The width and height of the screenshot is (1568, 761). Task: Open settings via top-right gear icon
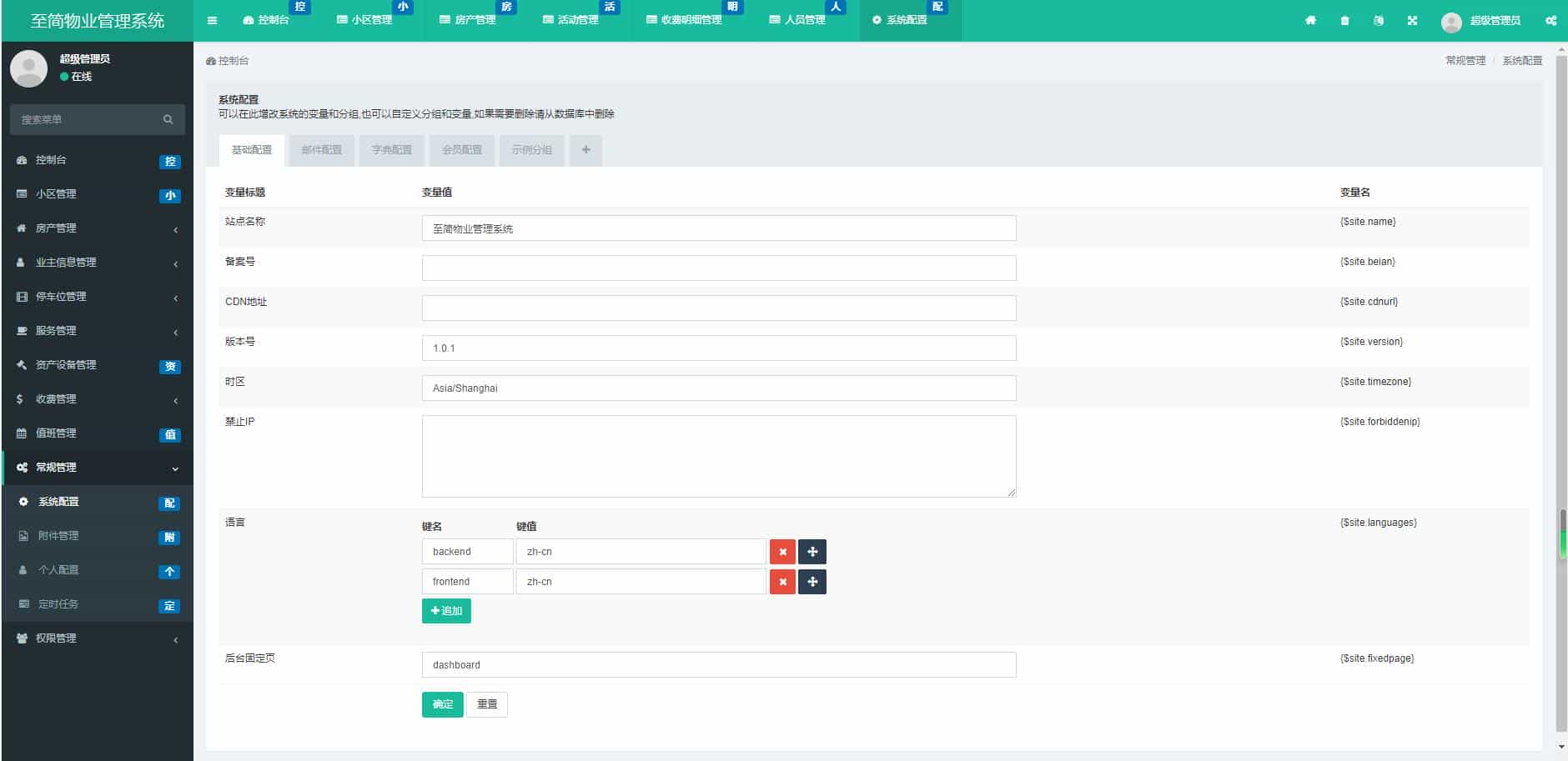coord(1552,20)
